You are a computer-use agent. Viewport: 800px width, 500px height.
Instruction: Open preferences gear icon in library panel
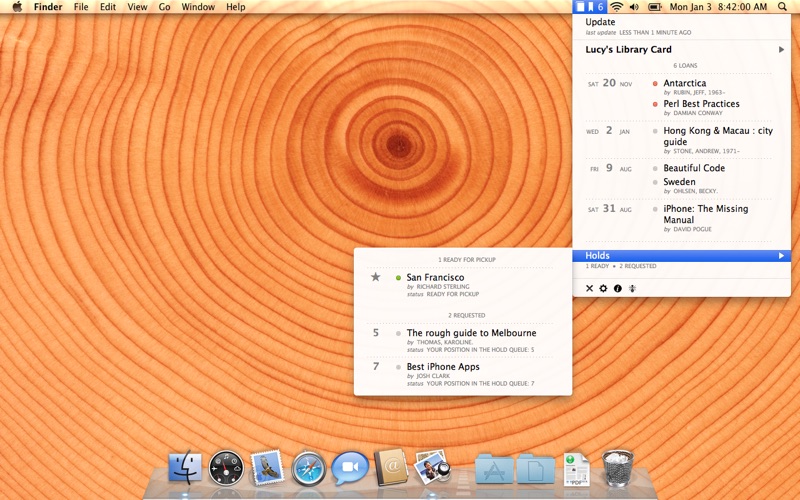(x=603, y=288)
